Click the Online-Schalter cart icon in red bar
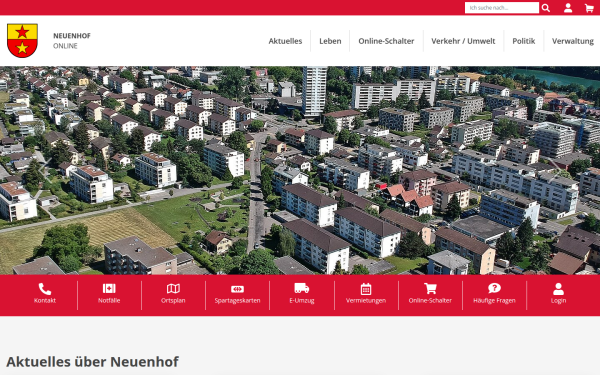This screenshot has height=375, width=600. 430,288
